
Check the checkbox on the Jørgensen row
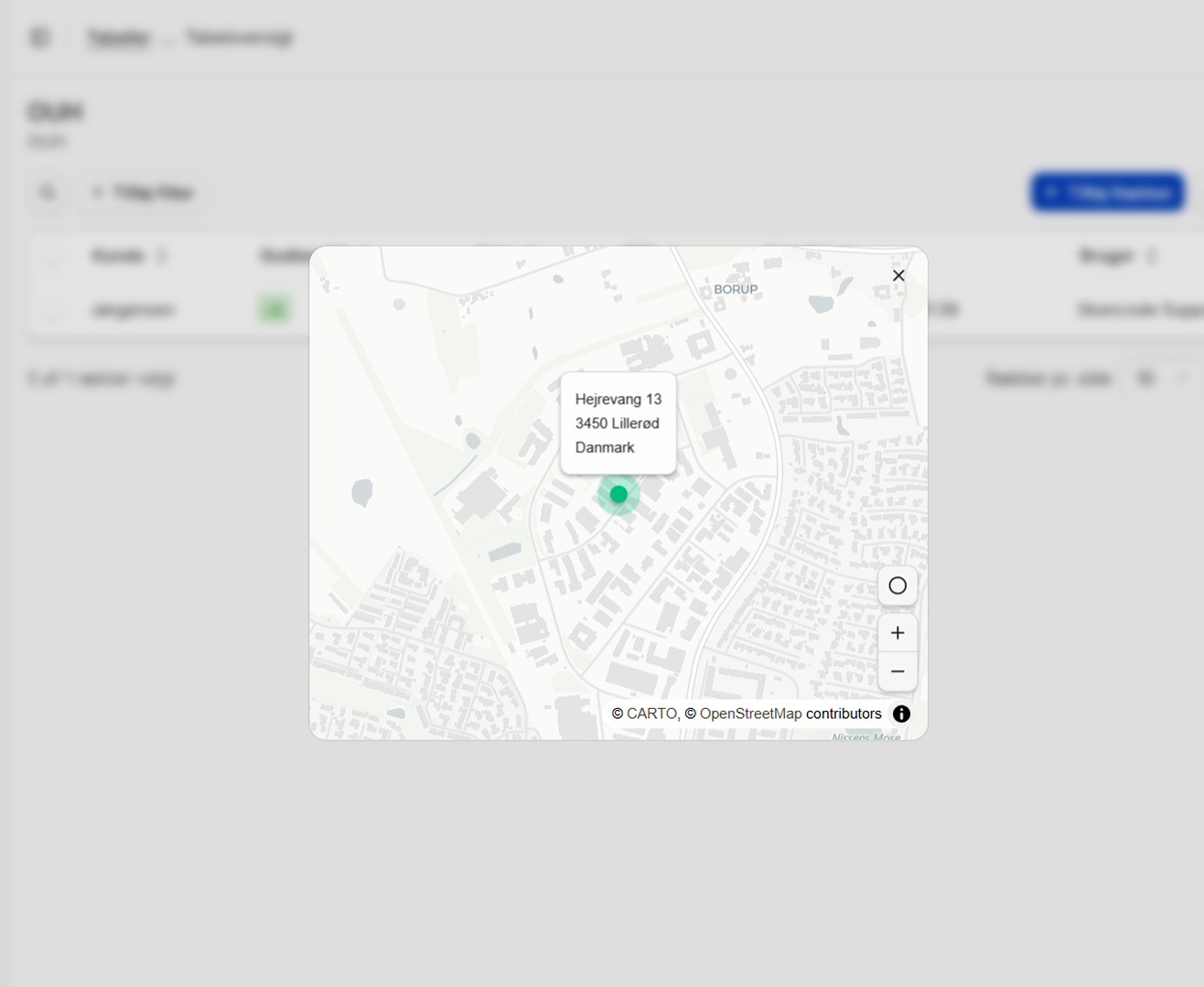(53, 309)
